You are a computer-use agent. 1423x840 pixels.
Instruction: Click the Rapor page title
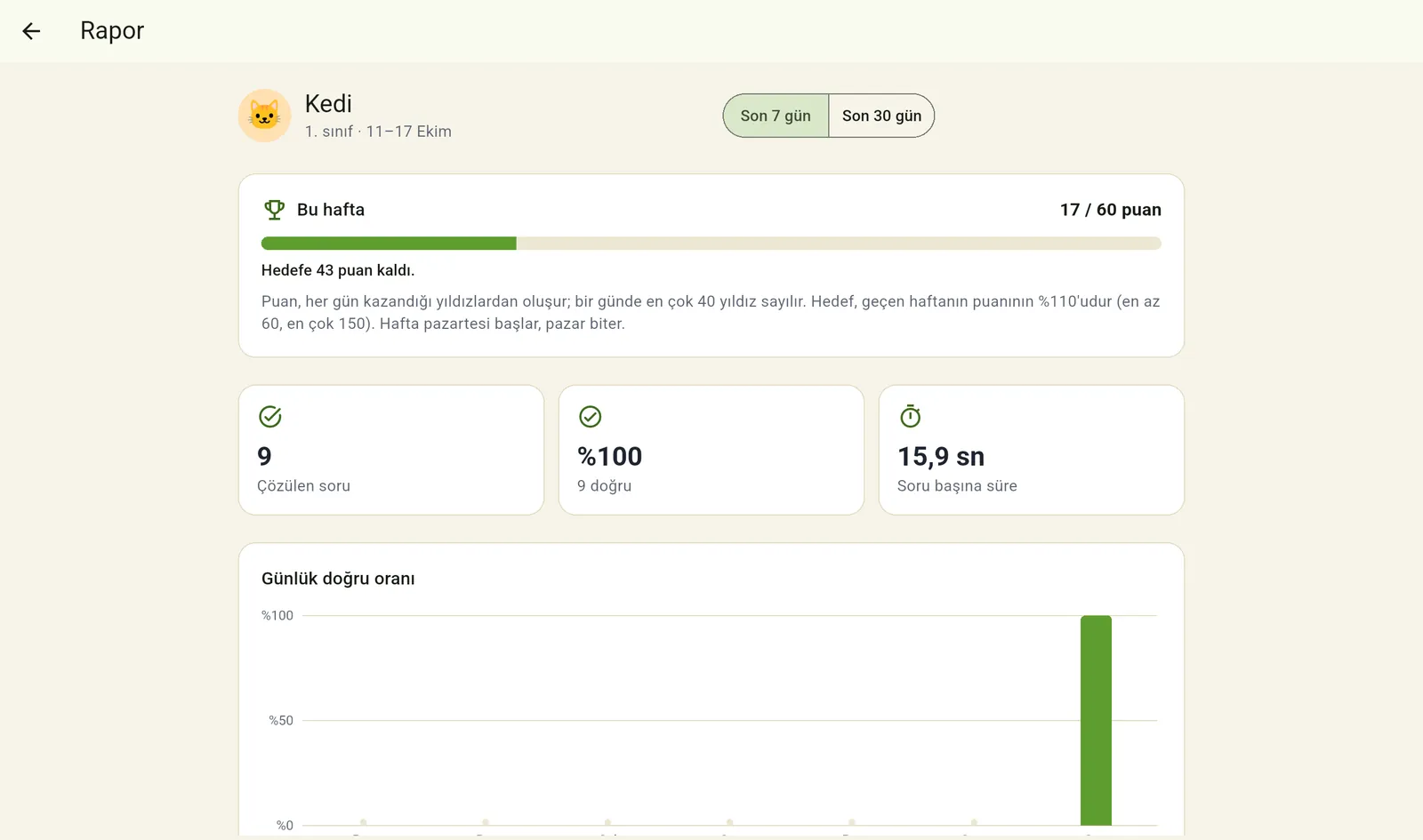click(x=112, y=30)
